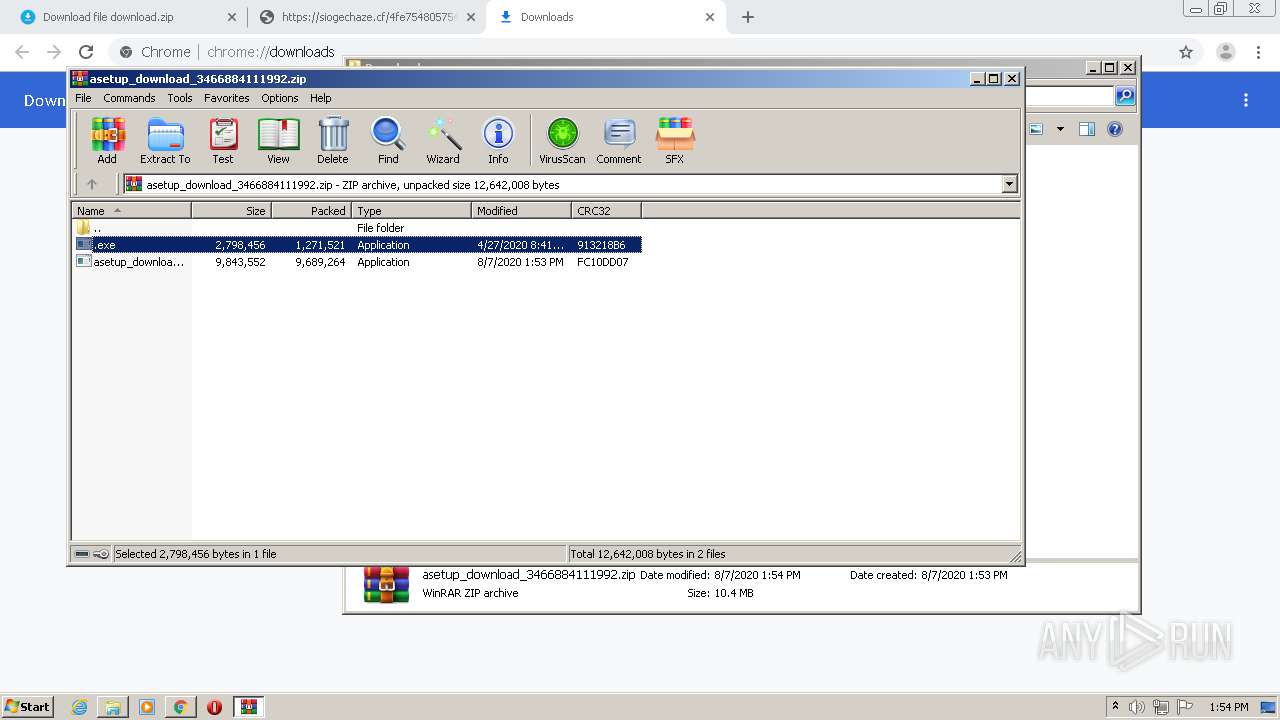Screen dimensions: 1280x720
Task: Open Windows Explorer from the taskbar
Action: click(113, 707)
